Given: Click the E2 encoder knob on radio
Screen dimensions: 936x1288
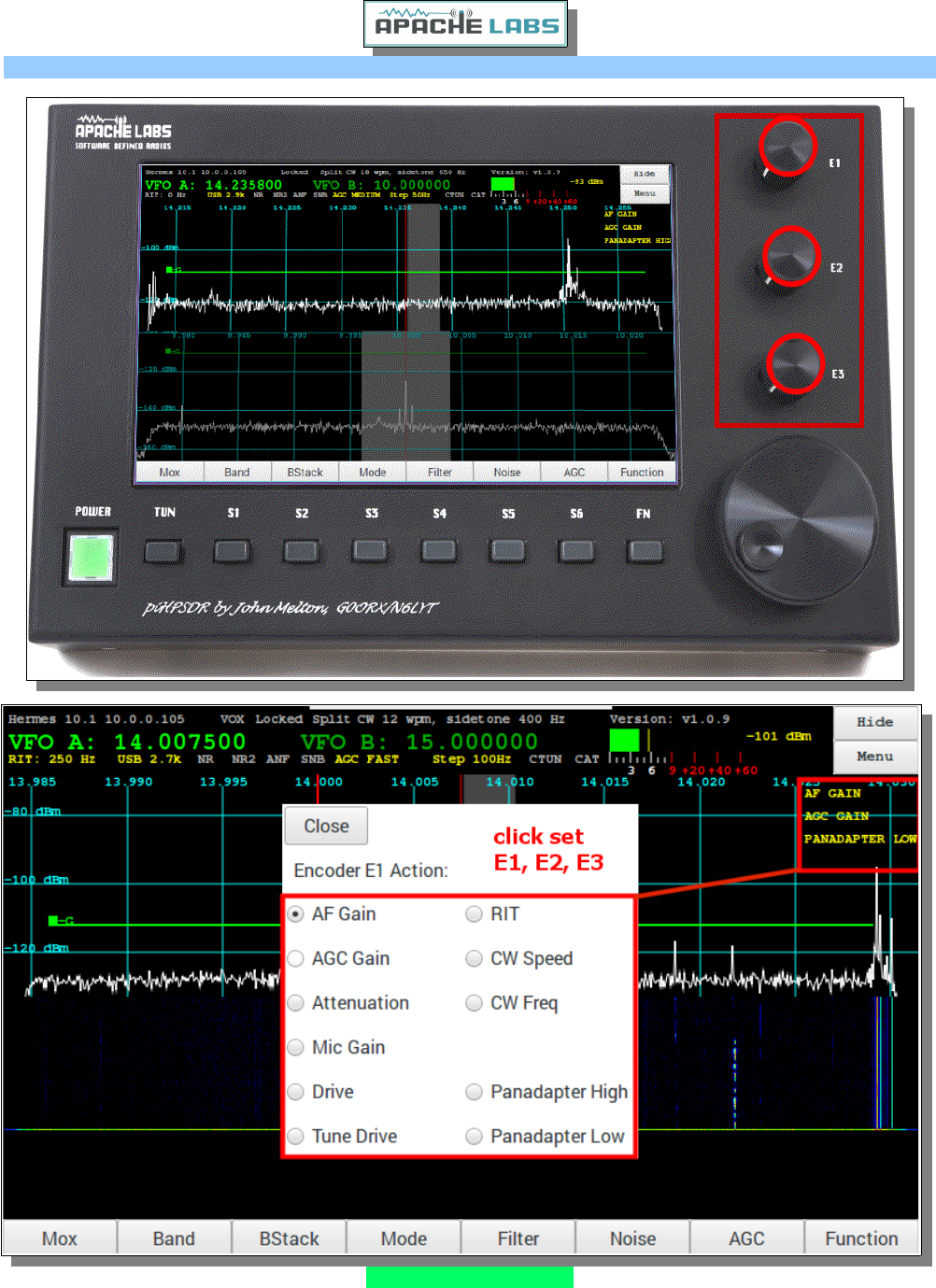Looking at the screenshot, I should pos(791,256).
